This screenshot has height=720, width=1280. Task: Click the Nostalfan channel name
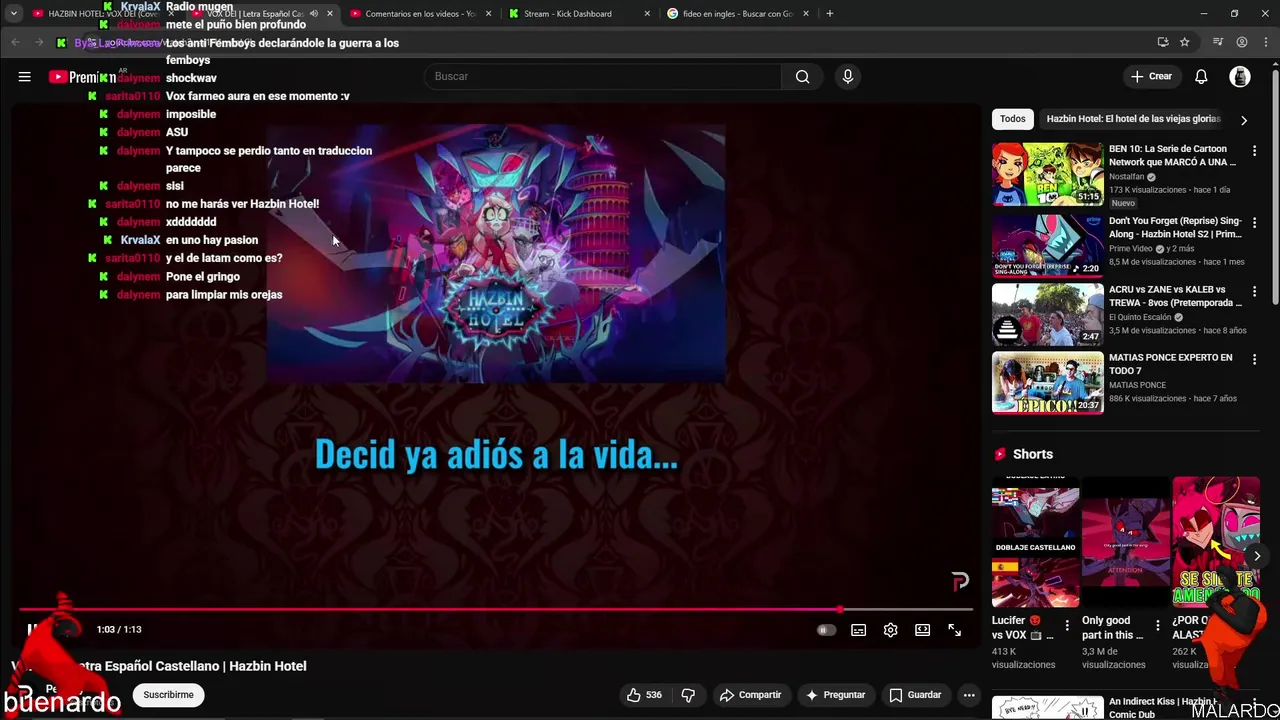1126,177
